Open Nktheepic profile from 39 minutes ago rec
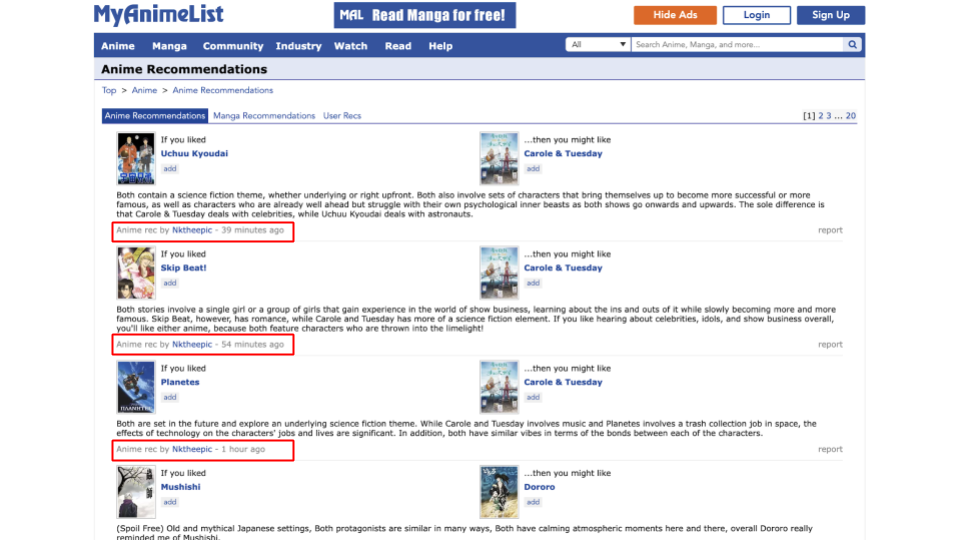 click(x=192, y=230)
